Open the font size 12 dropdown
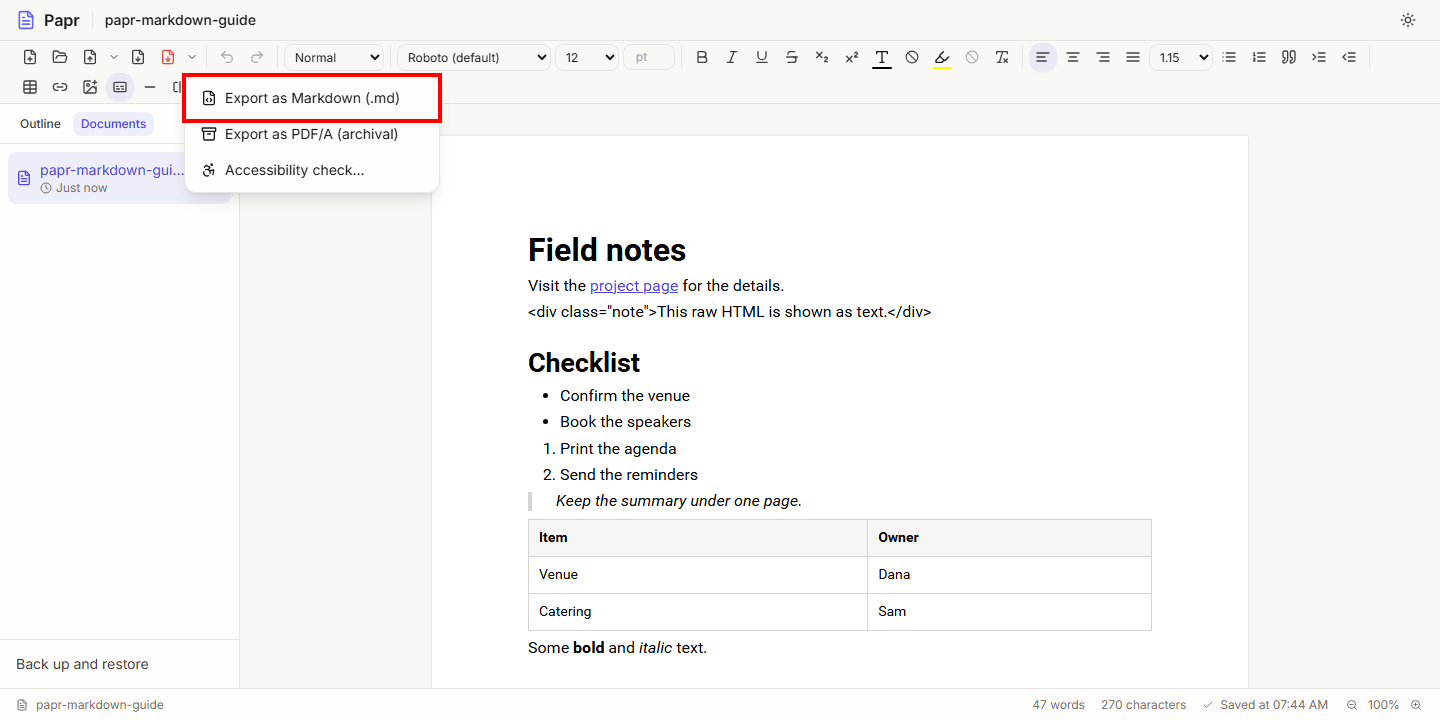This screenshot has width=1440, height=720. point(587,57)
